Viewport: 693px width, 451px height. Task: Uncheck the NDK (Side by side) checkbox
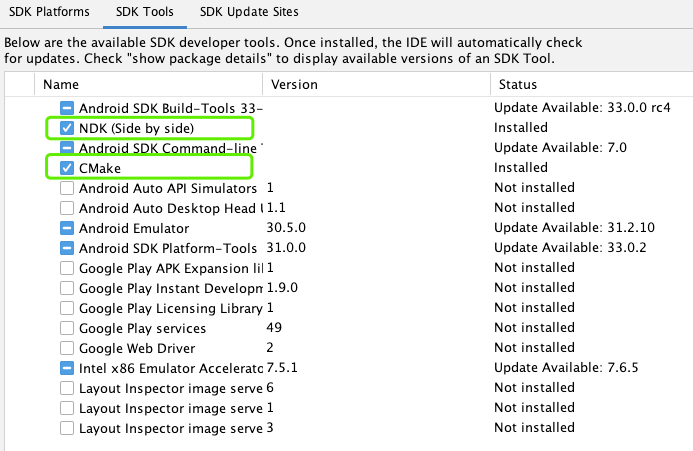[x=67, y=128]
